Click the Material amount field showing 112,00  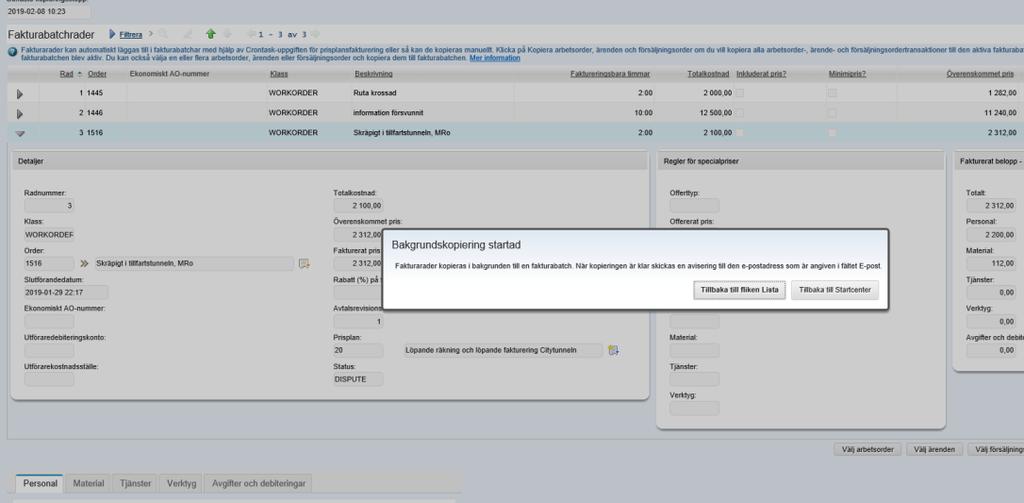[x=991, y=263]
